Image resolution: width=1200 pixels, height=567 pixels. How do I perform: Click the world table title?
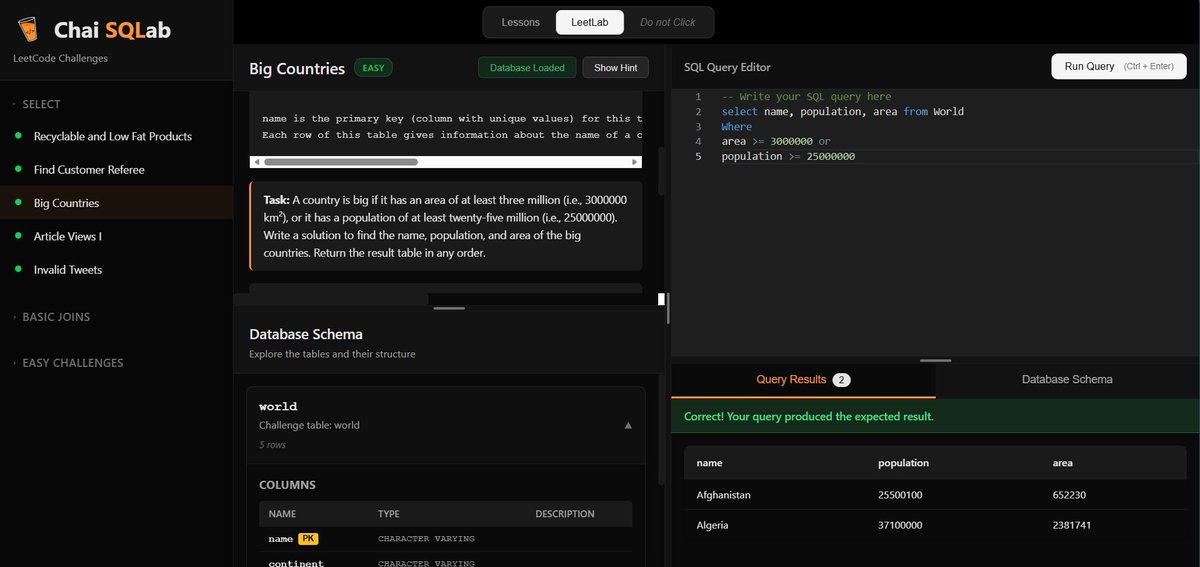pos(278,407)
